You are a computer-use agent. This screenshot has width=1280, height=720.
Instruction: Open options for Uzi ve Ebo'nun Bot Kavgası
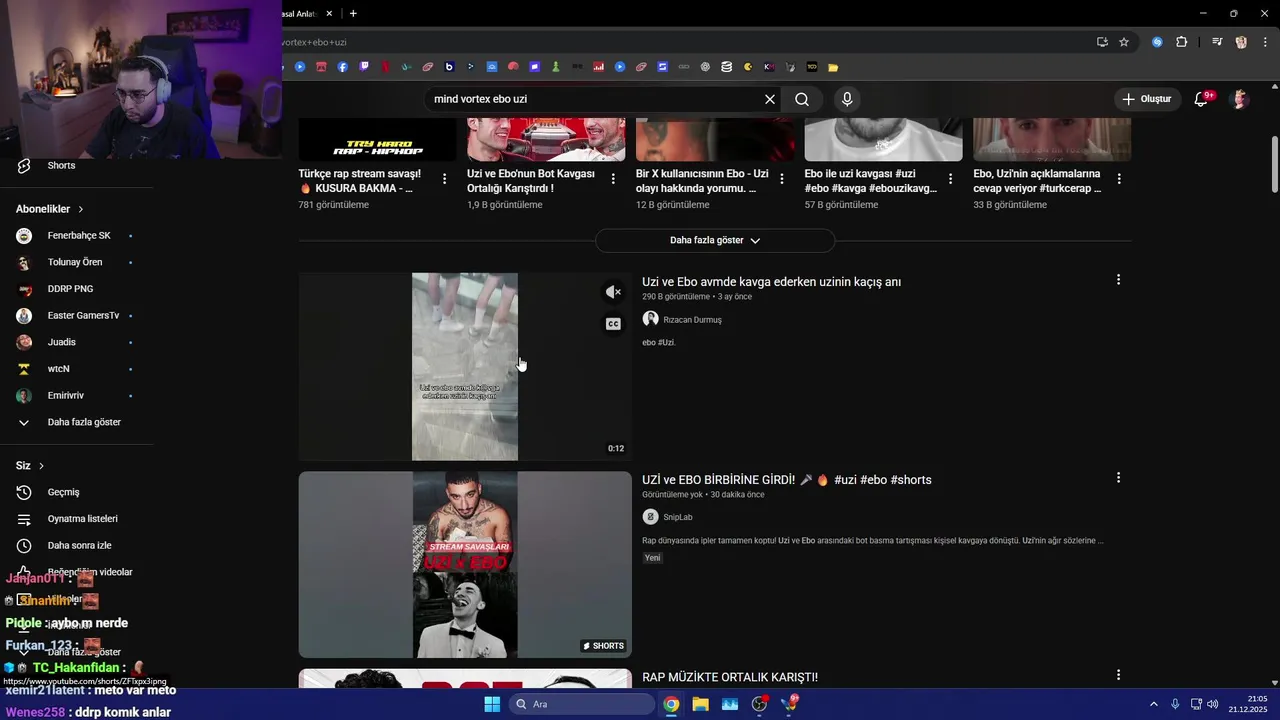613,179
